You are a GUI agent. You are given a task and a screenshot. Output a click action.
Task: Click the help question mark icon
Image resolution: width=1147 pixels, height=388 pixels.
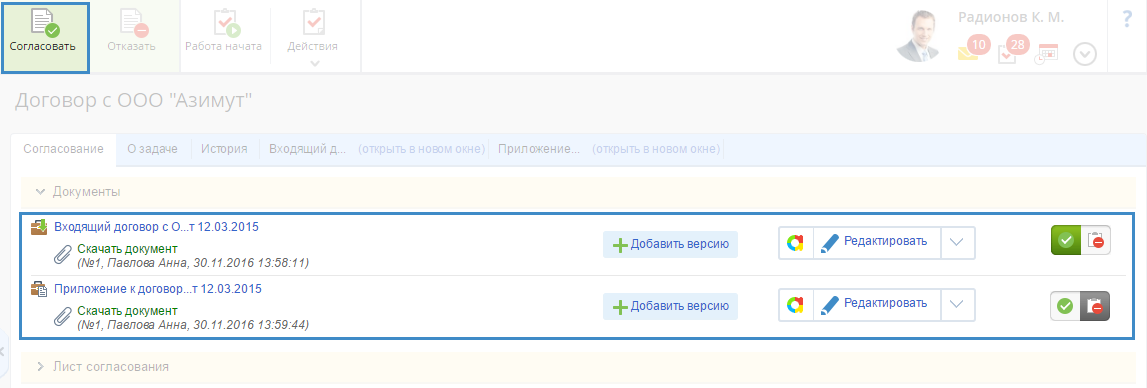click(x=1127, y=20)
